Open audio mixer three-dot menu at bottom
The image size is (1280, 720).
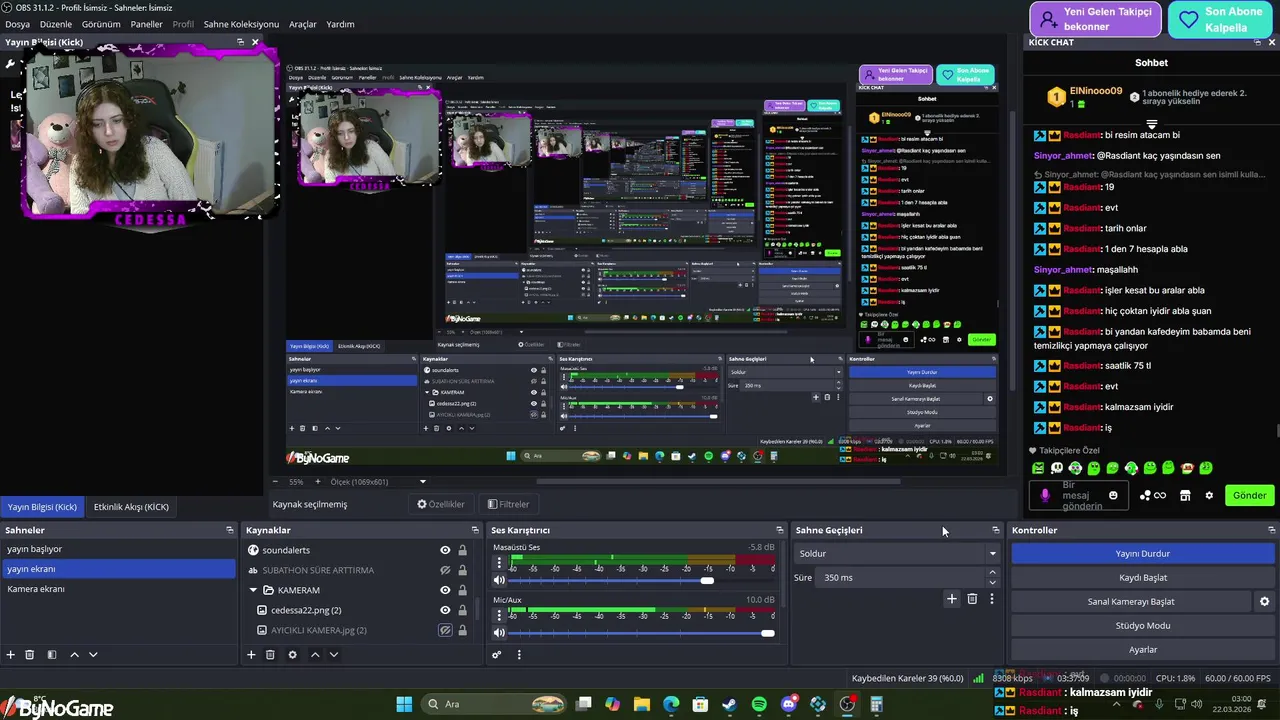[519, 655]
